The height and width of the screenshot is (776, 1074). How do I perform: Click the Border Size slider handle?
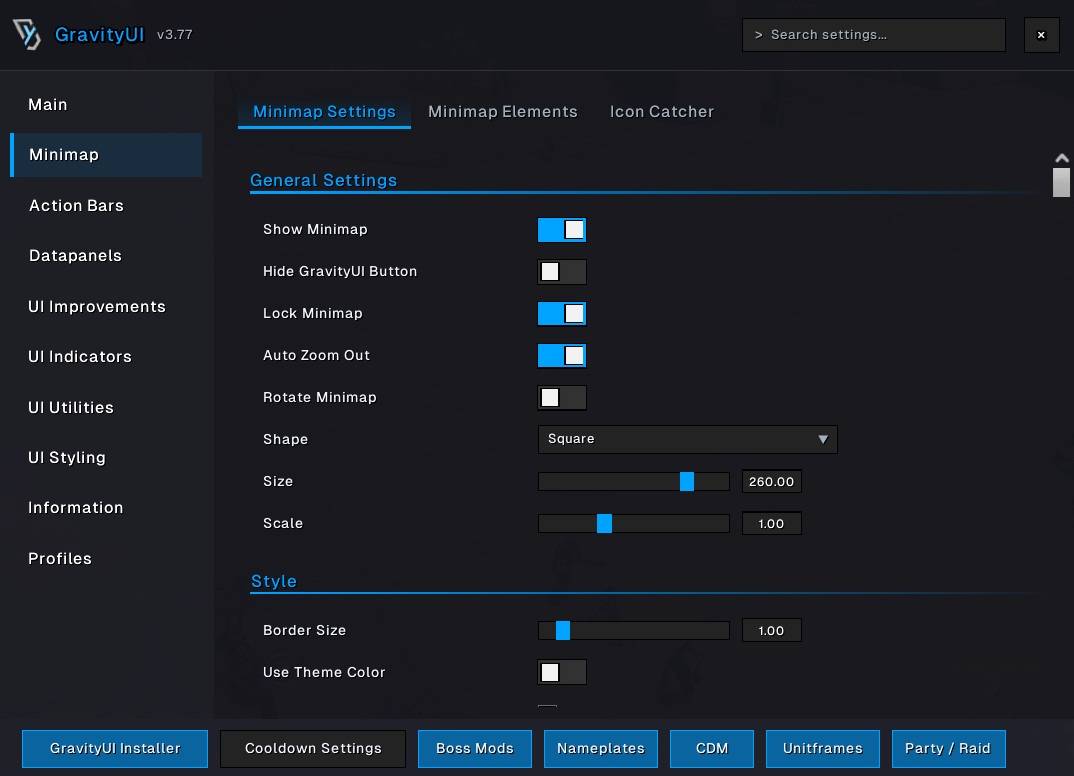562,630
